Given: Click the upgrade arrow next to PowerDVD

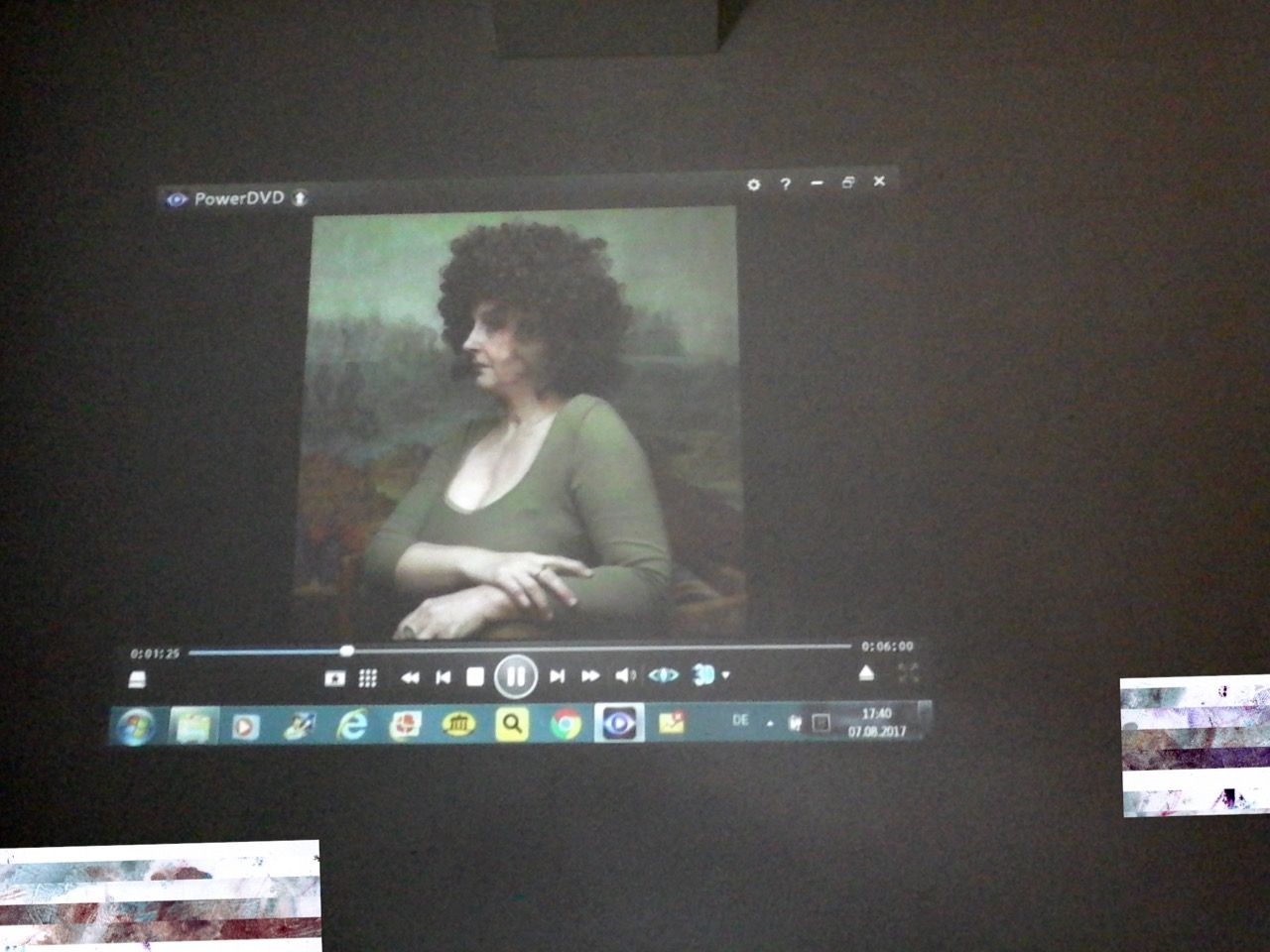Looking at the screenshot, I should pyautogui.click(x=300, y=198).
